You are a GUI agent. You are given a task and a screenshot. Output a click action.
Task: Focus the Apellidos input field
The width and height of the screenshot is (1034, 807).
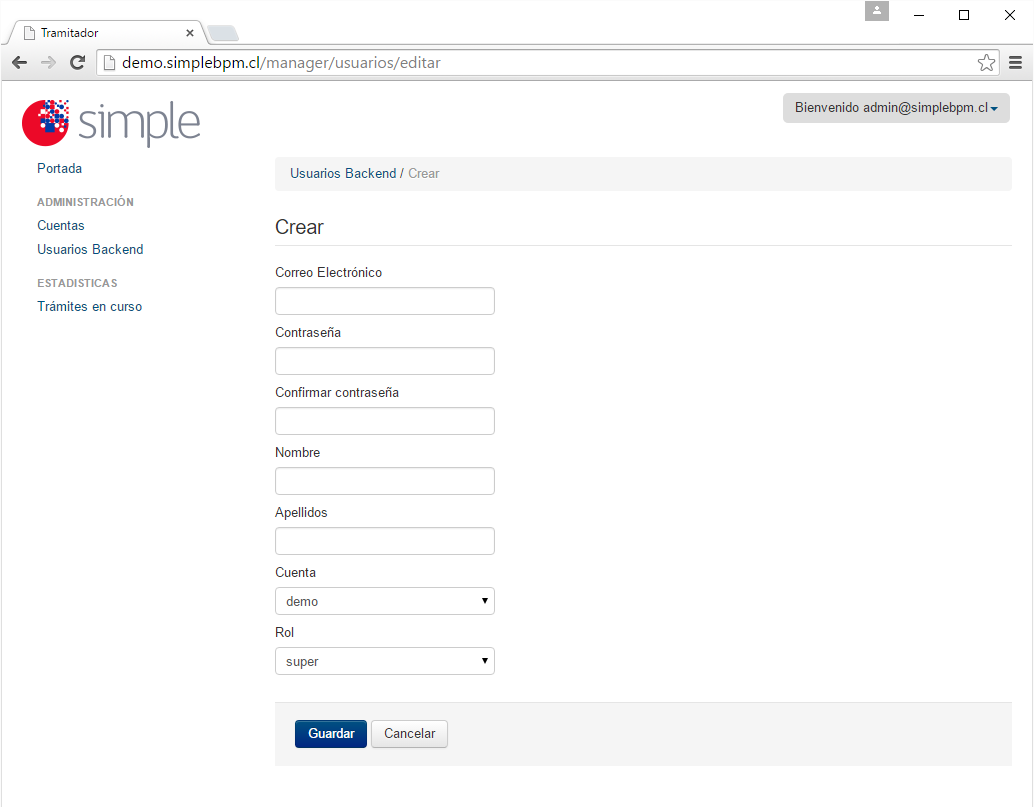(x=384, y=541)
